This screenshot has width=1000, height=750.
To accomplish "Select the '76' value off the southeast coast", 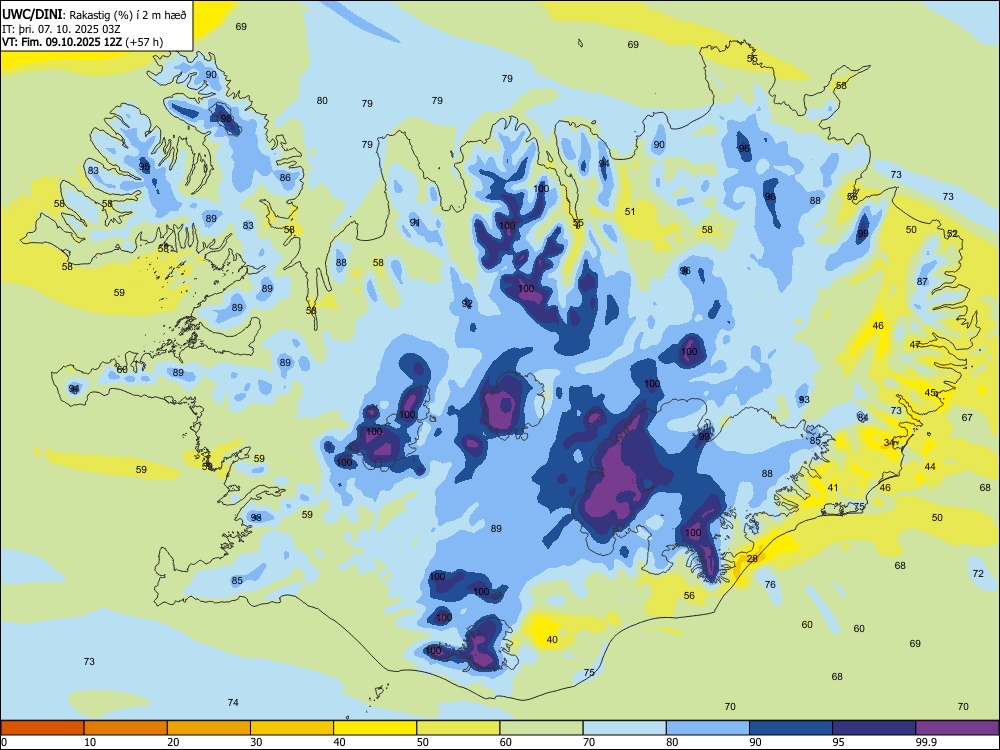I will [770, 585].
